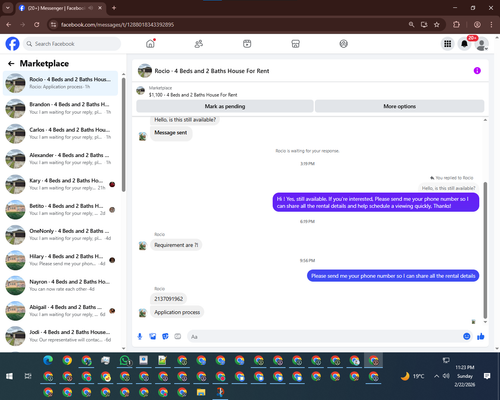Click the phone number message 2137091962
500x400 pixels.
168,299
